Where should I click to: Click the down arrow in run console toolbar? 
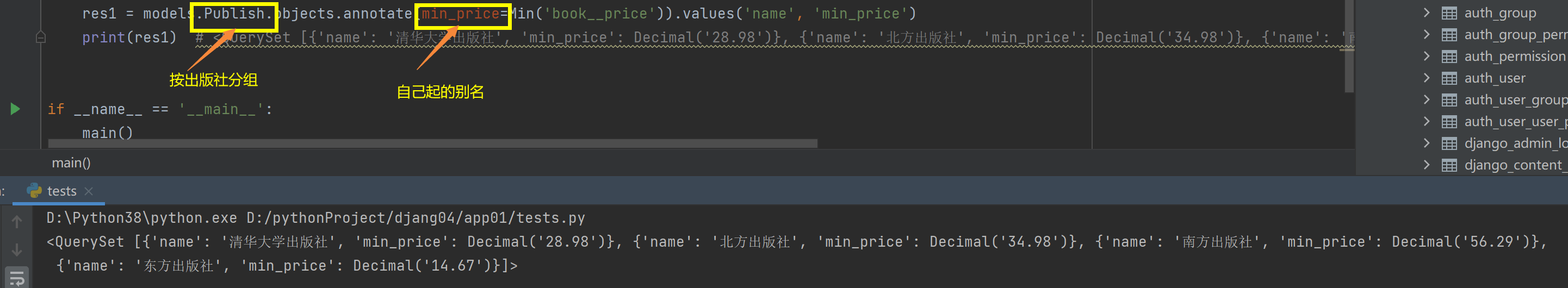[x=17, y=249]
